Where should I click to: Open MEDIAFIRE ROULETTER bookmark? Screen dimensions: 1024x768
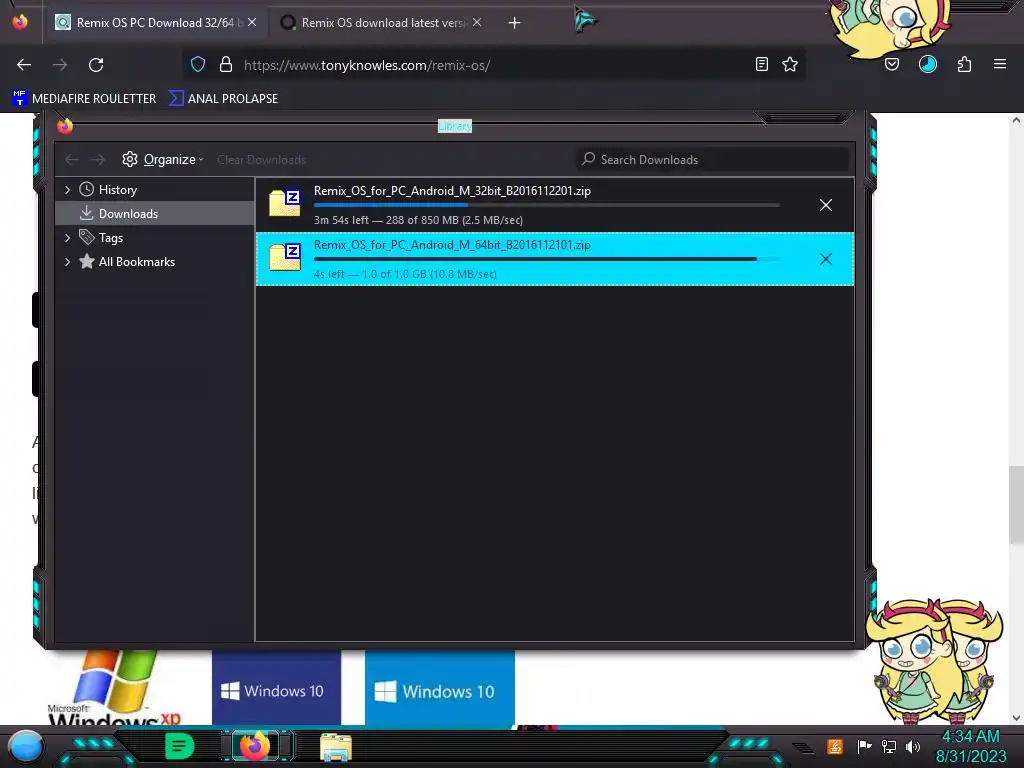pyautogui.click(x=84, y=99)
